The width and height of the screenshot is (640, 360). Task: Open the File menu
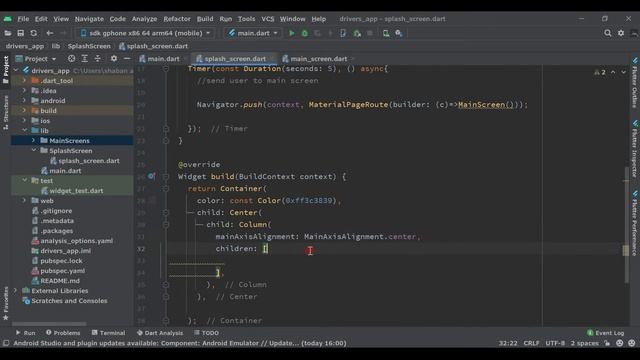(23, 19)
